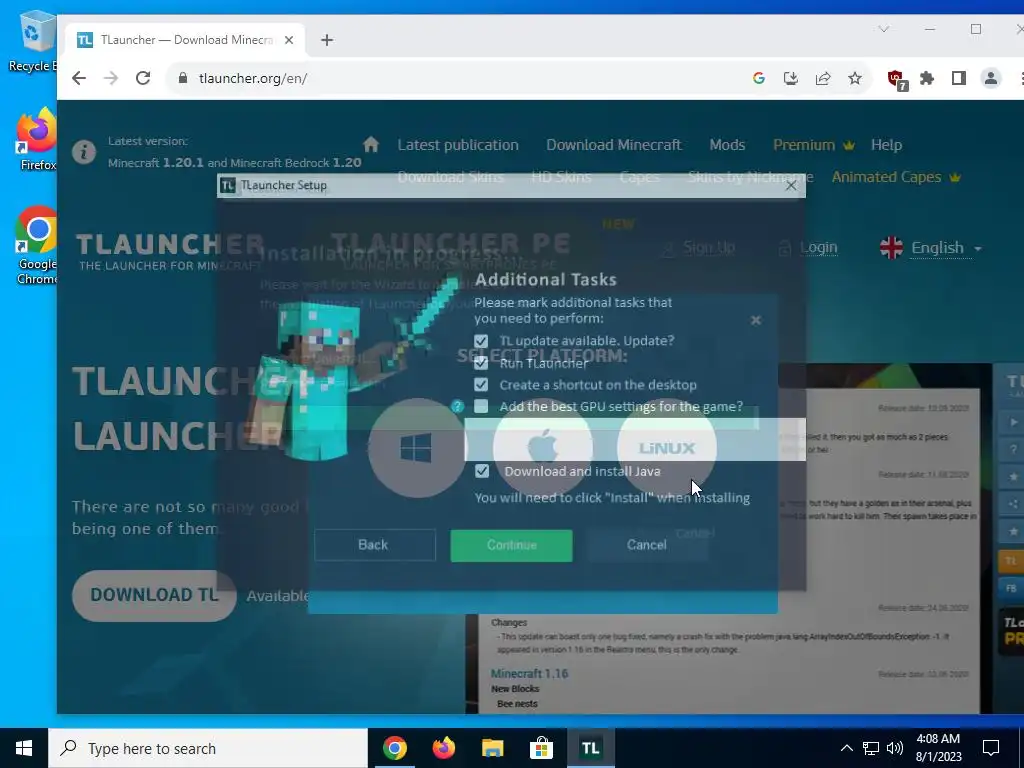Click the volume speaker tray icon

(895, 748)
